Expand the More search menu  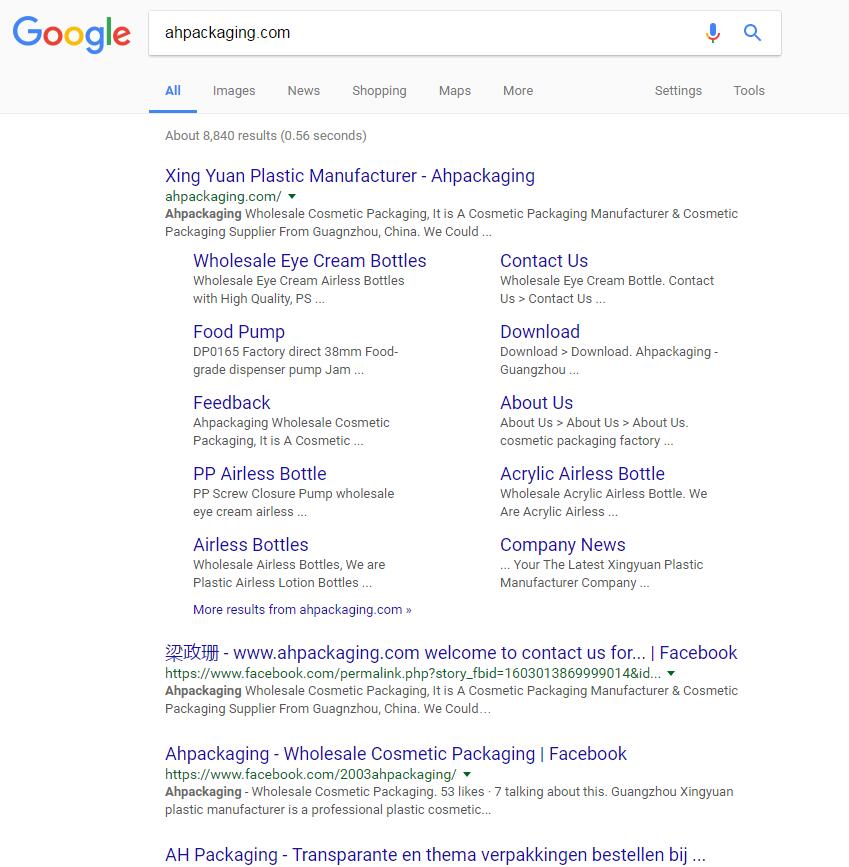pyautogui.click(x=518, y=91)
